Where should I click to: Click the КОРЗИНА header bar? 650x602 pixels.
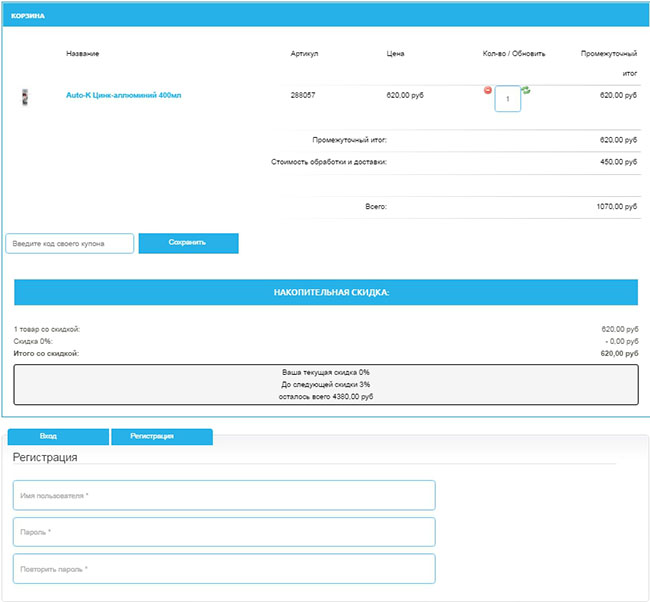325,16
